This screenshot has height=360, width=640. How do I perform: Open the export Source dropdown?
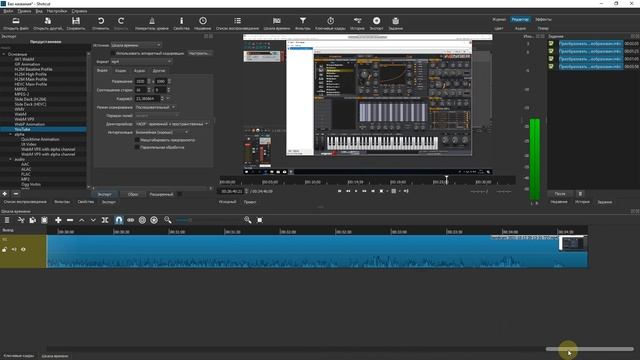pyautogui.click(x=136, y=45)
